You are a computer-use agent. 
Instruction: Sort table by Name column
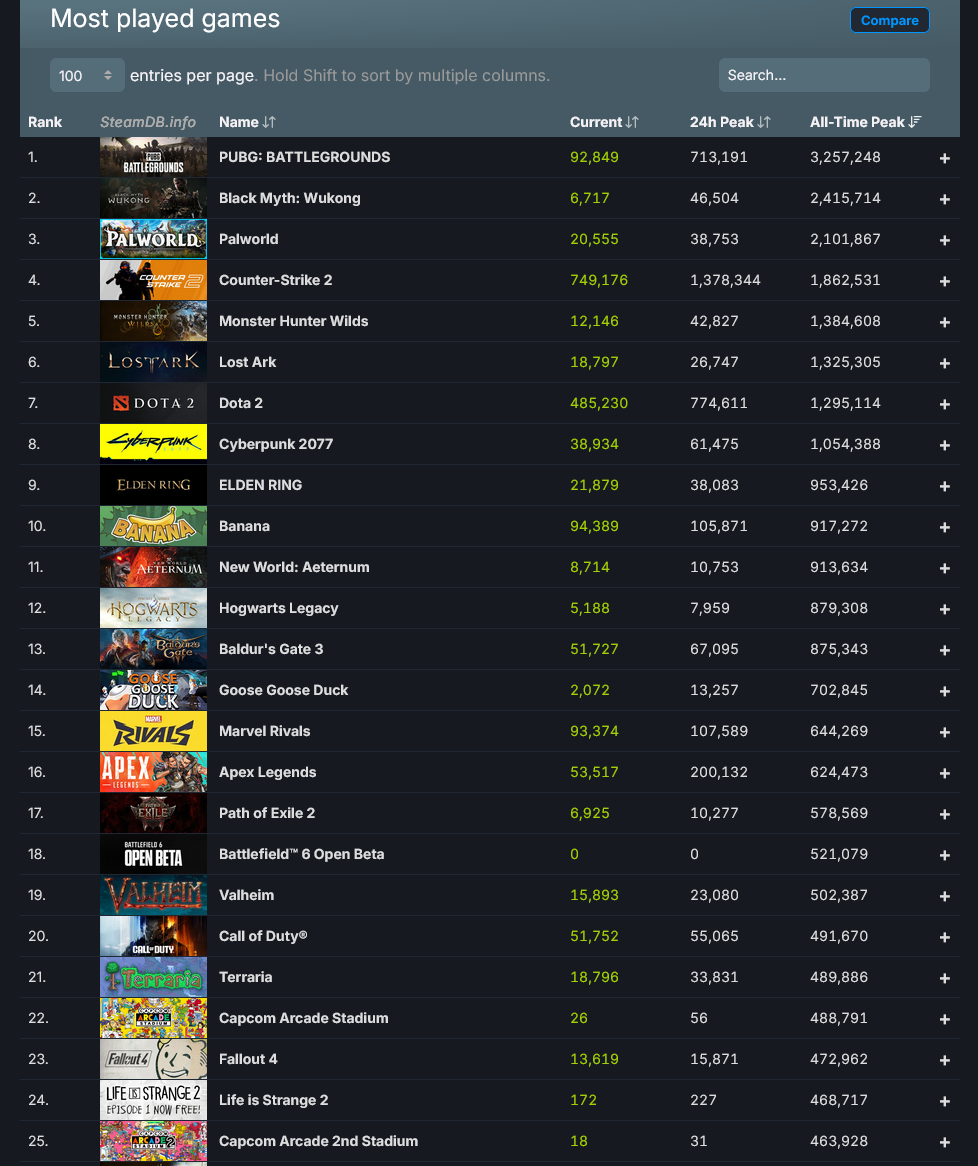pos(247,122)
